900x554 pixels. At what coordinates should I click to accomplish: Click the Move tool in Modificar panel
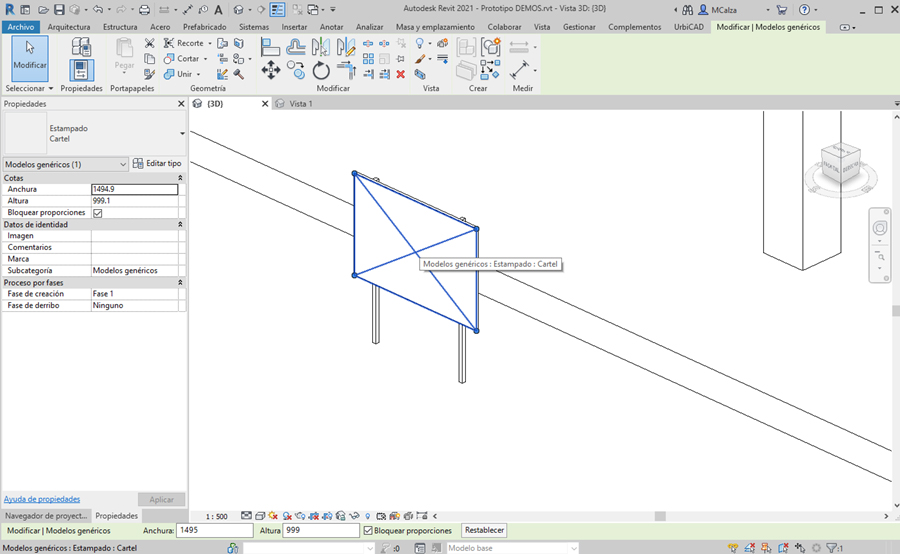tap(270, 70)
